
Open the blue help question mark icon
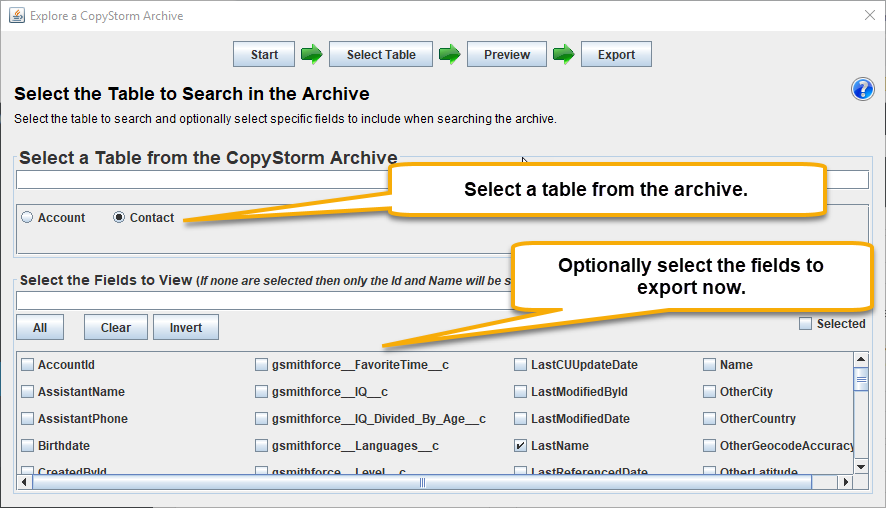tap(862, 89)
